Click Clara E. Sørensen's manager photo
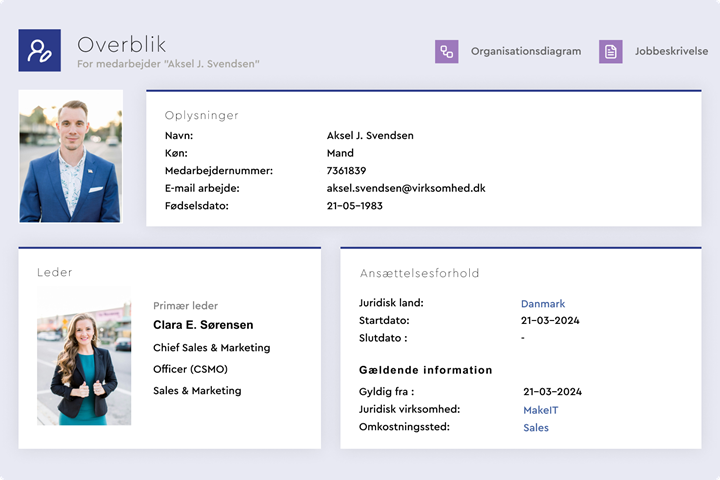Viewport: 720px width, 480px height. tap(84, 357)
